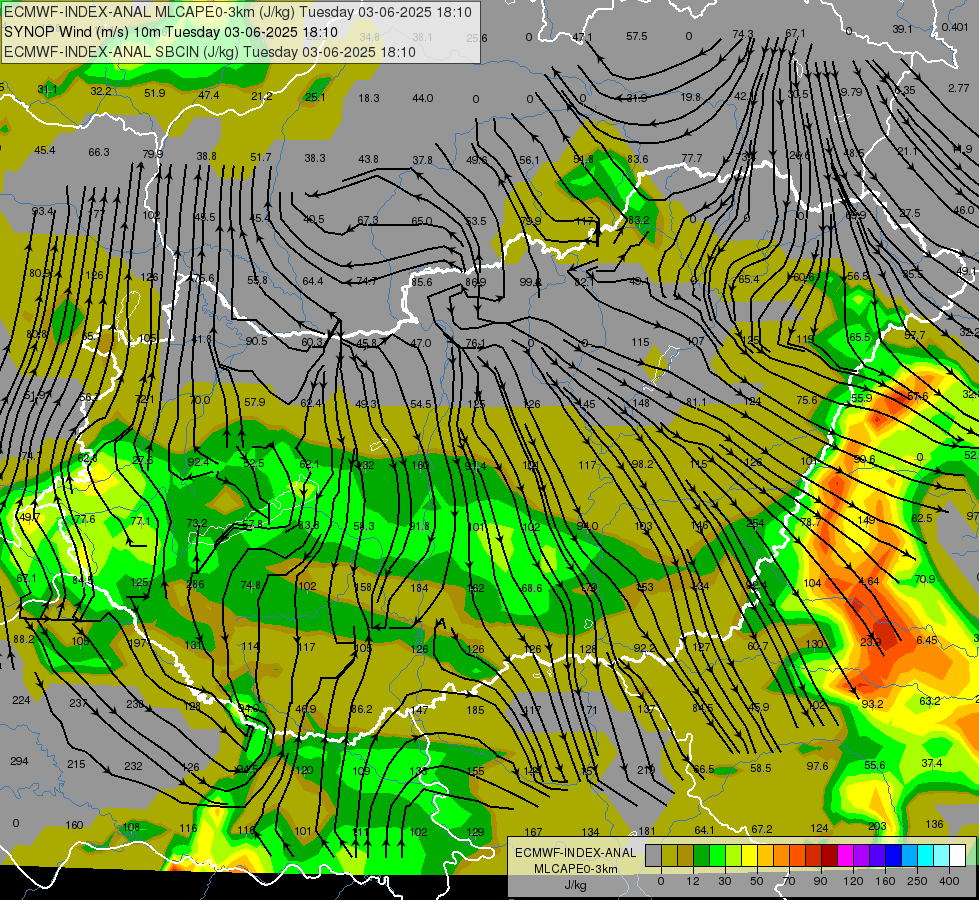Click the '93.2' value on the map
979x900 pixels.
click(x=872, y=704)
